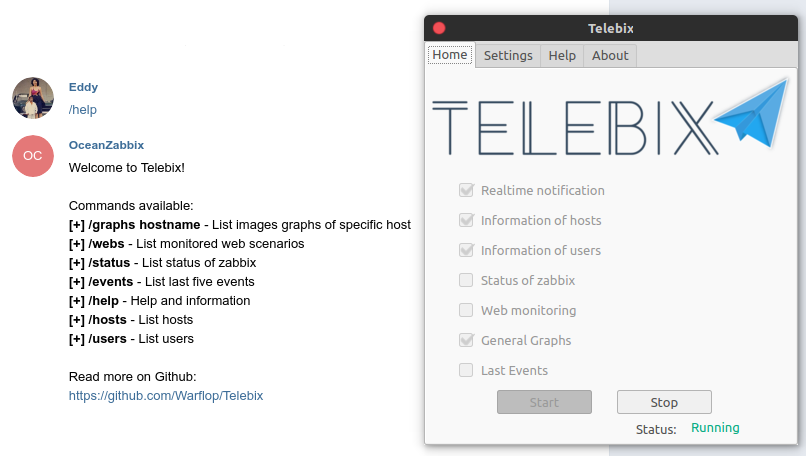Click the greyed-out Start button
The height and width of the screenshot is (456, 806).
pos(544,402)
